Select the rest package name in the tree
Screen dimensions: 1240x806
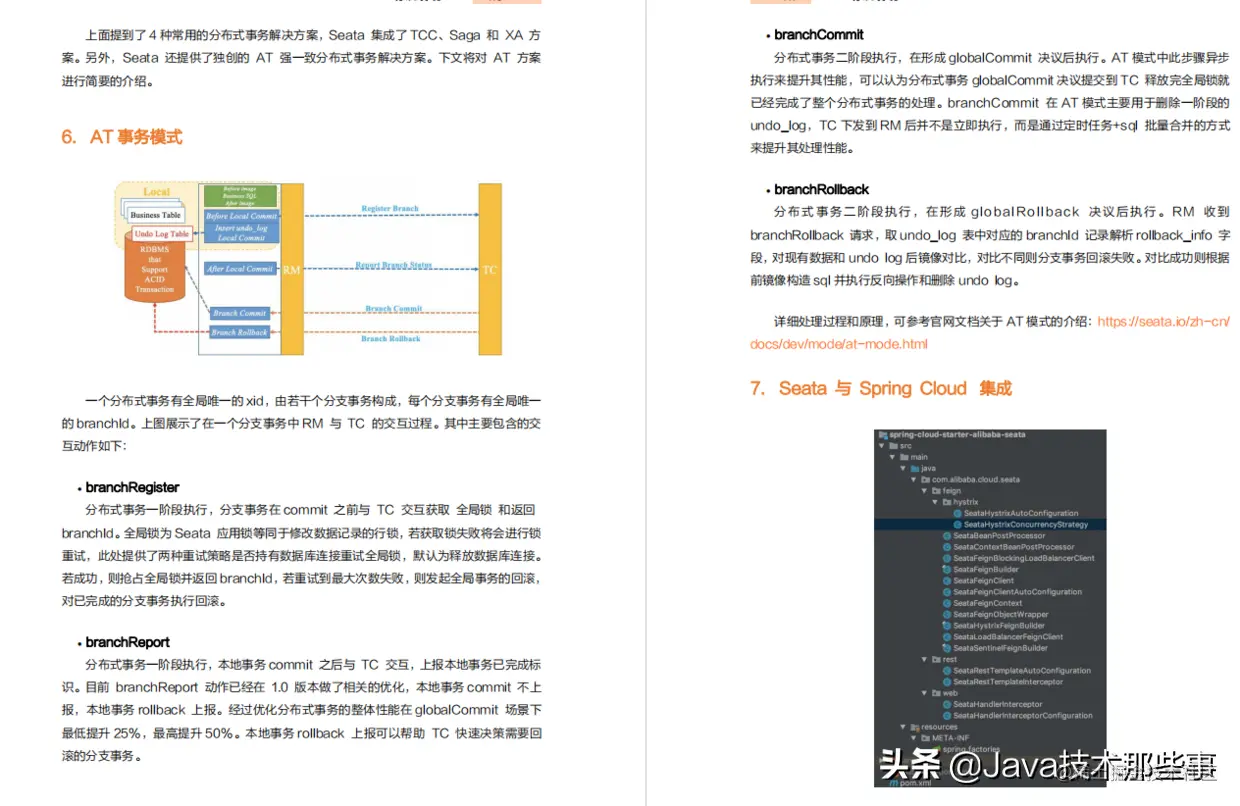tap(950, 659)
